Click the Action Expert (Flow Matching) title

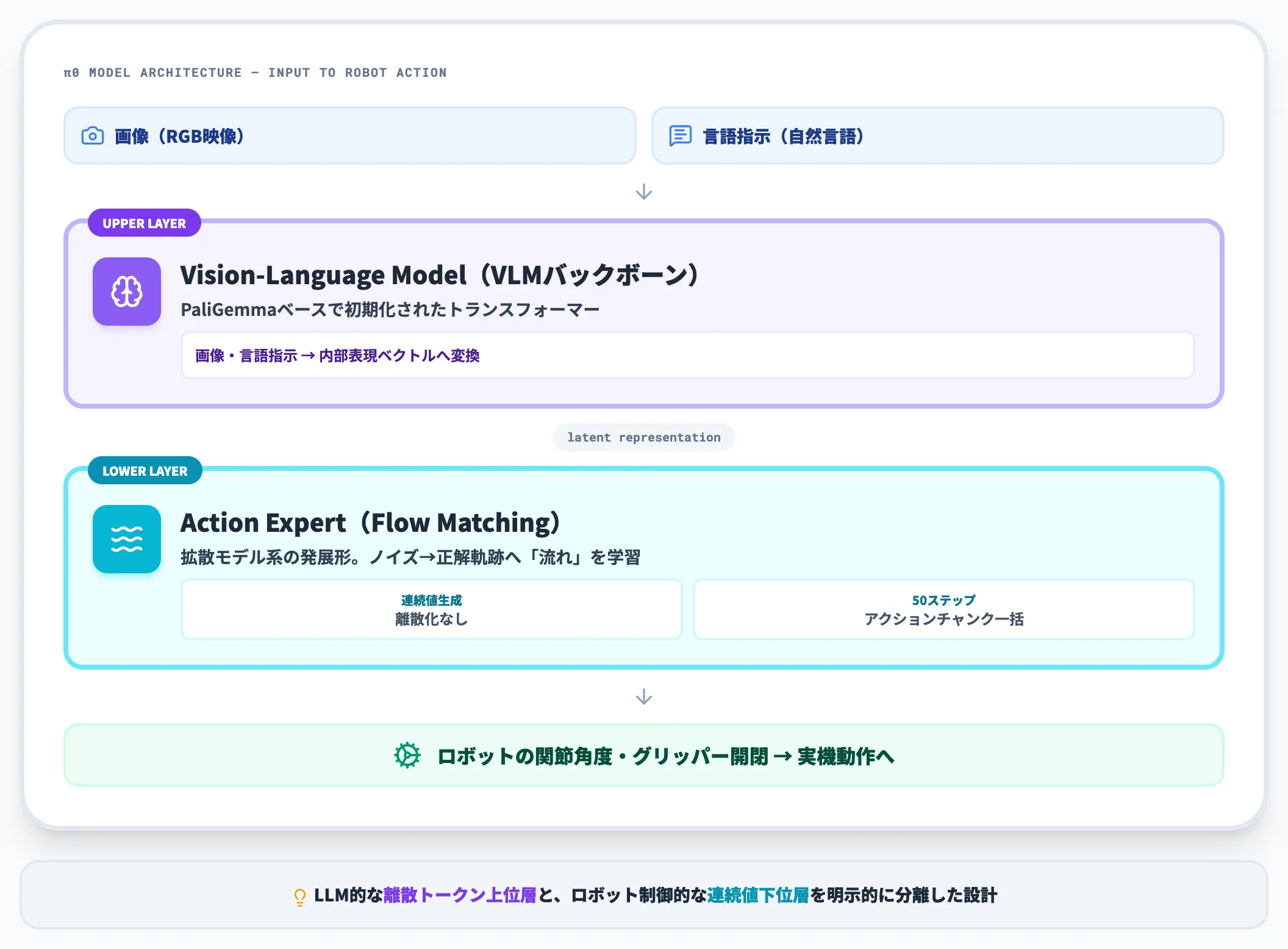(370, 523)
